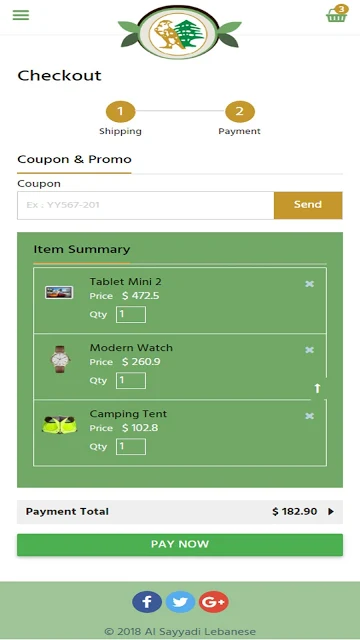Click Tablet Mini 2 quantity box
The height and width of the screenshot is (640, 360).
[x=131, y=315]
